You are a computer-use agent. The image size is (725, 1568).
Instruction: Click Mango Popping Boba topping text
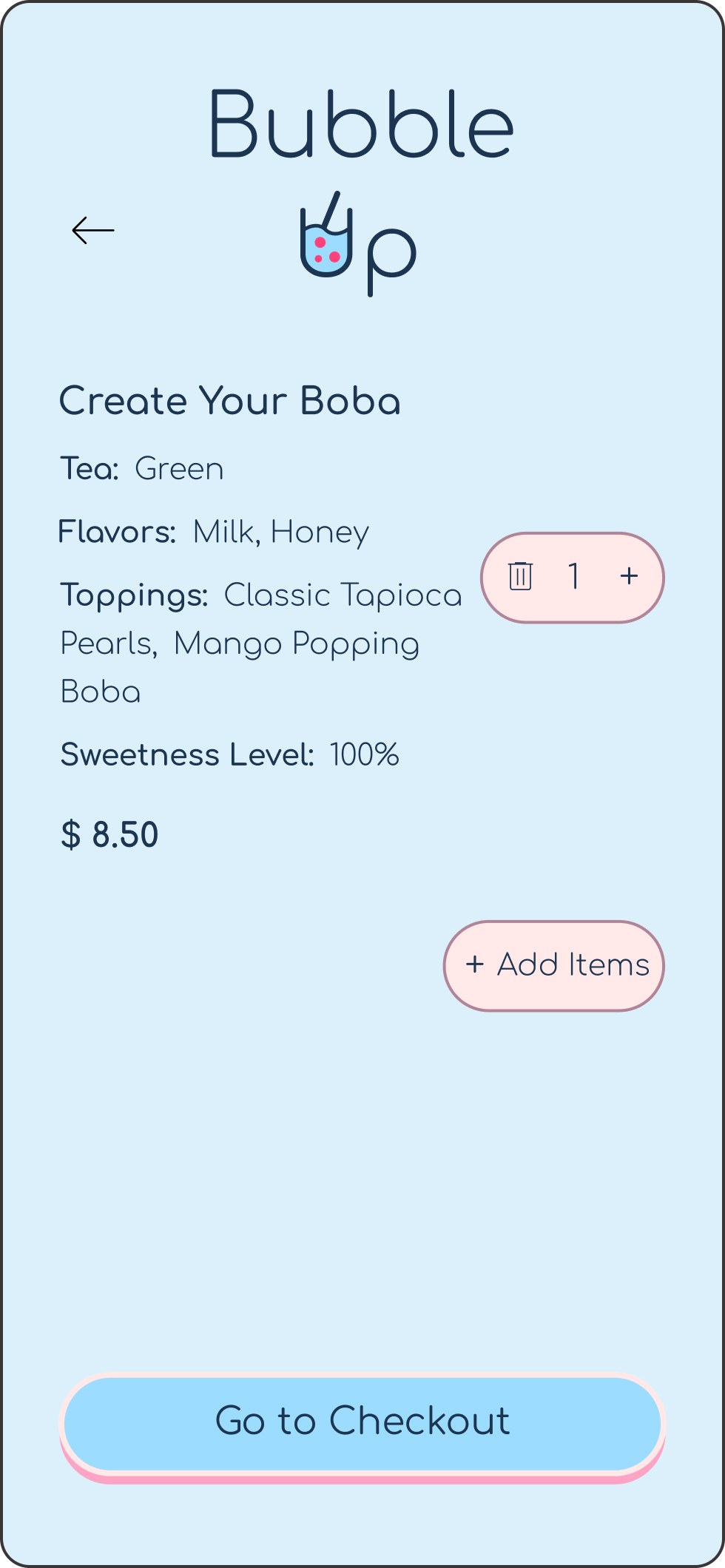click(x=240, y=667)
